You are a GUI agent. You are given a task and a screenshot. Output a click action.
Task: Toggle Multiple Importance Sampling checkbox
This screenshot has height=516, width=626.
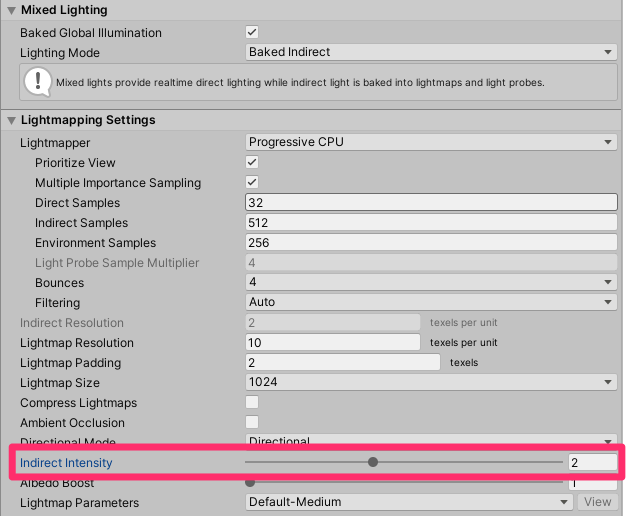point(252,182)
